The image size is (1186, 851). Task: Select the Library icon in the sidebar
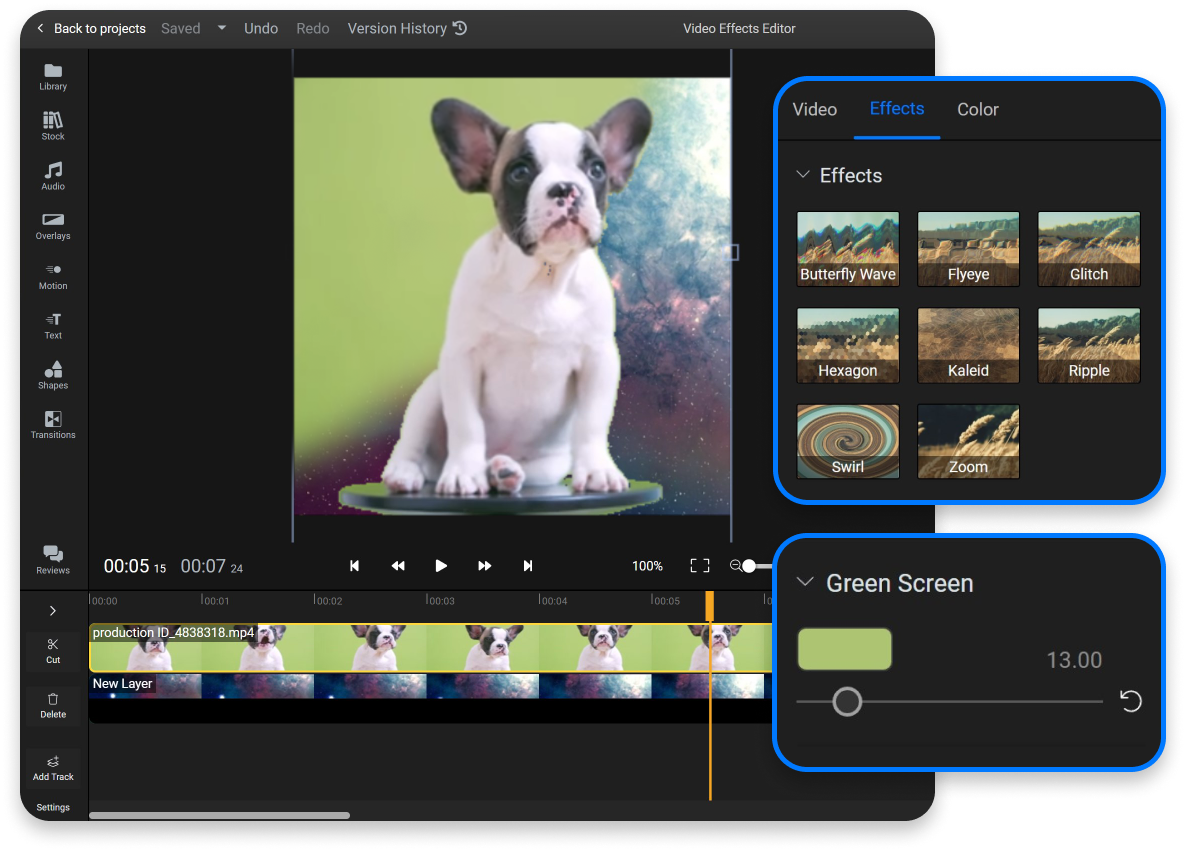pyautogui.click(x=52, y=76)
